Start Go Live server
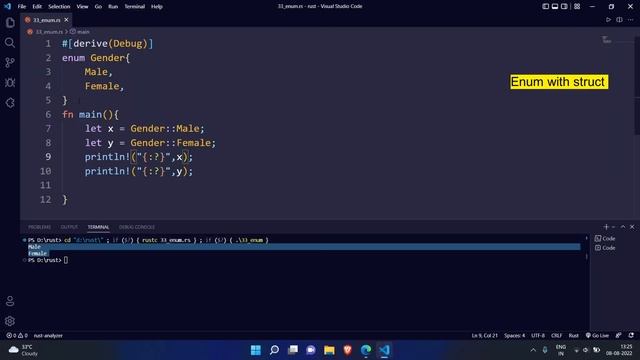 click(x=597, y=336)
